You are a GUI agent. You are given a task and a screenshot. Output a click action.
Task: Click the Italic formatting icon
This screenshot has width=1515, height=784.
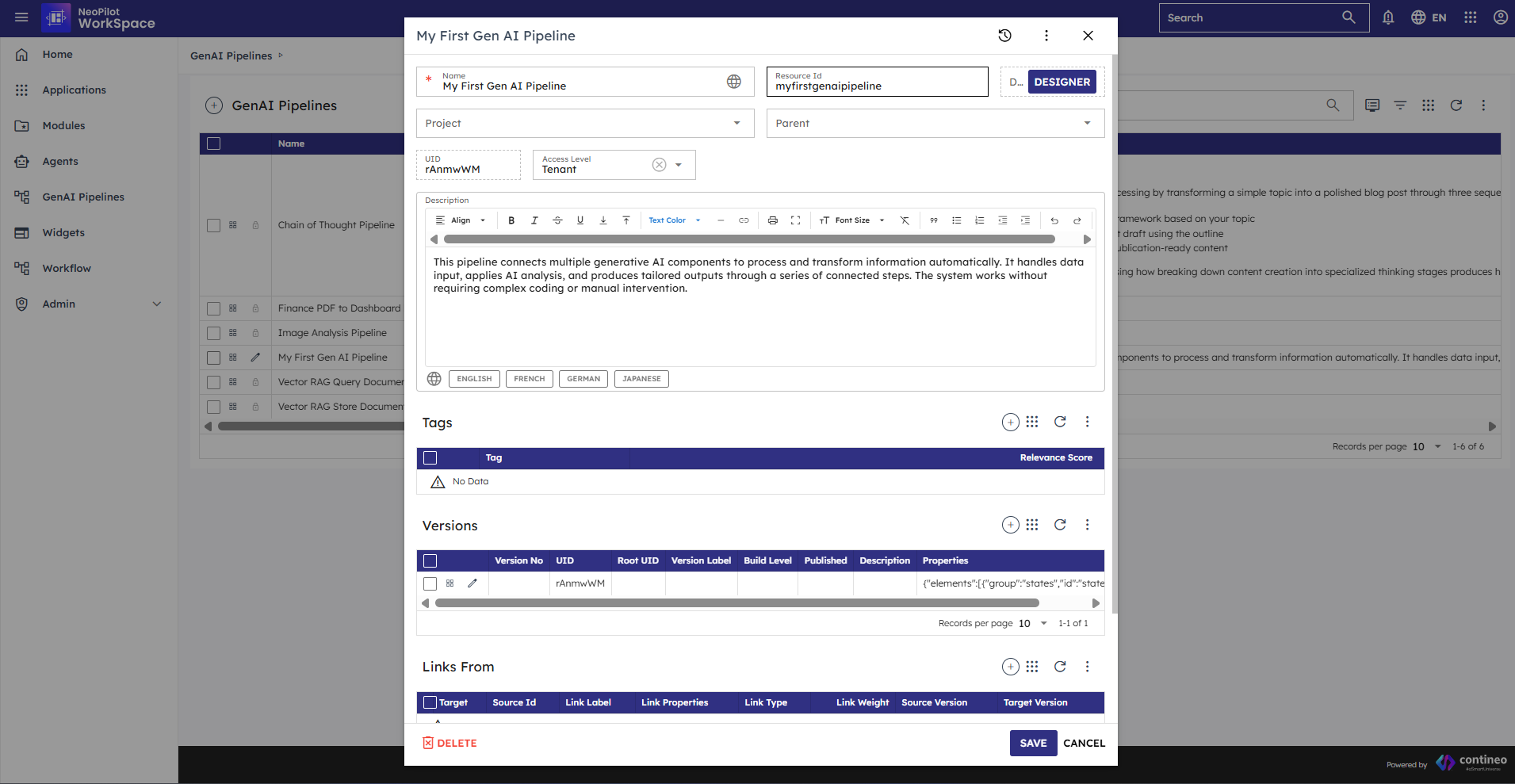point(534,220)
